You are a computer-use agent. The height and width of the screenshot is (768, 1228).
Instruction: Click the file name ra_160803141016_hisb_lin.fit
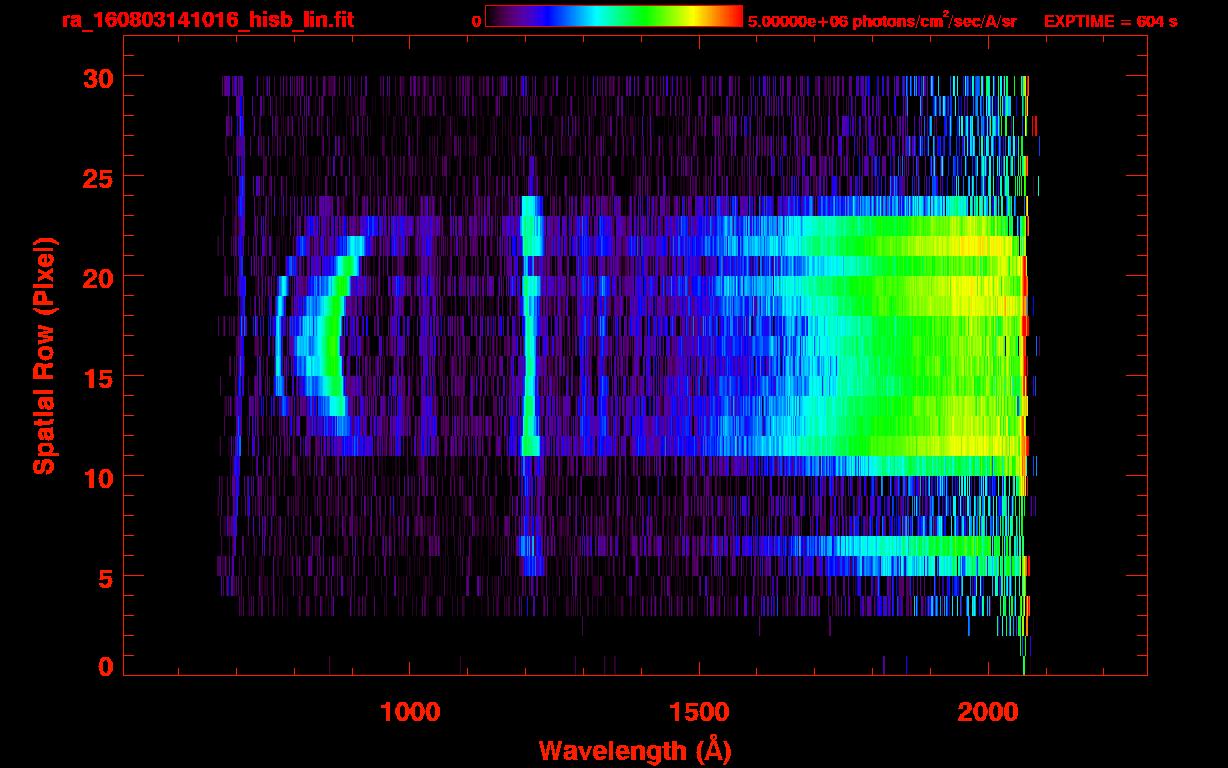(x=207, y=20)
